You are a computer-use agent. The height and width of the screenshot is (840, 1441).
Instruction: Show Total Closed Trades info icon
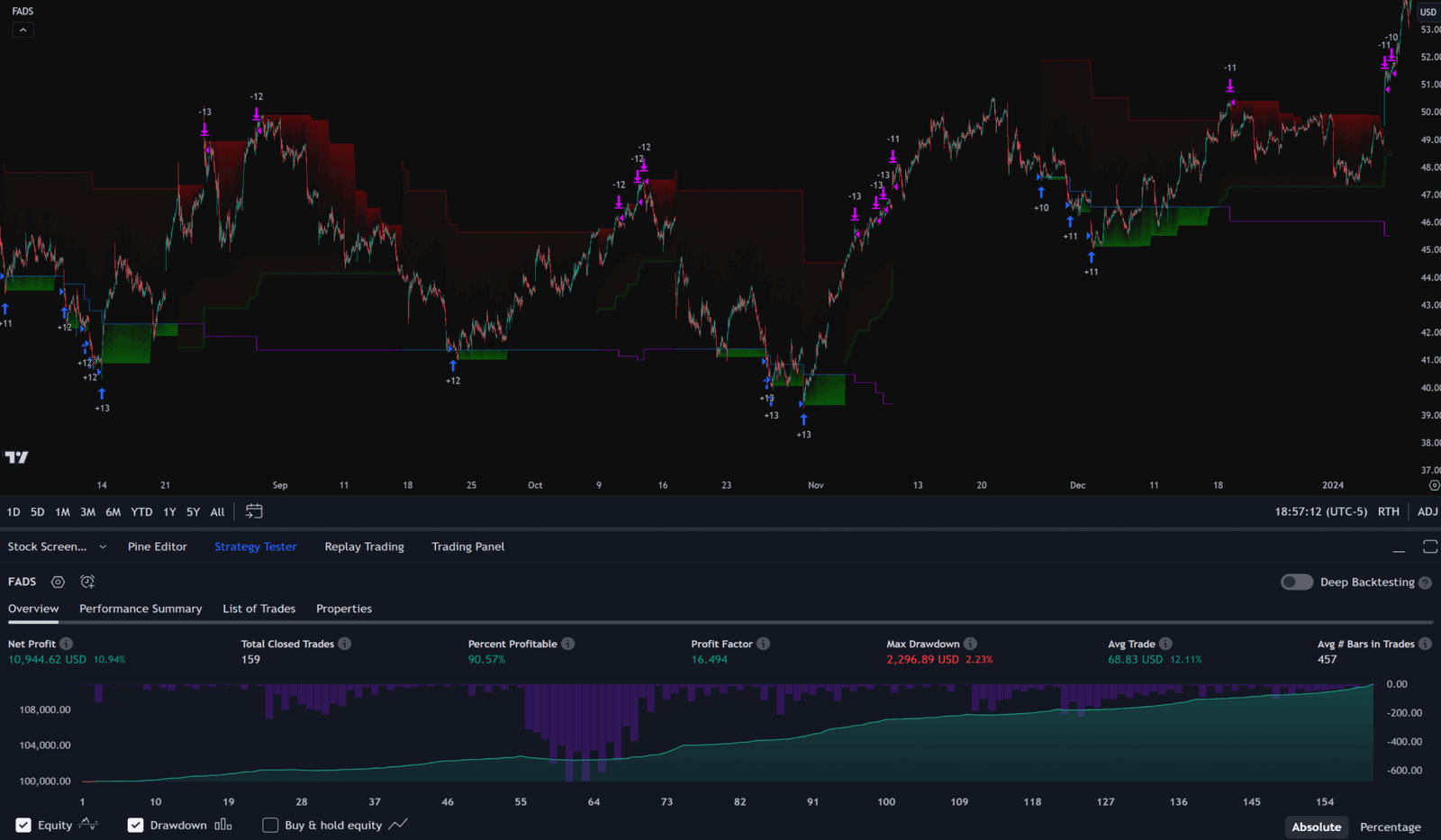pos(345,644)
